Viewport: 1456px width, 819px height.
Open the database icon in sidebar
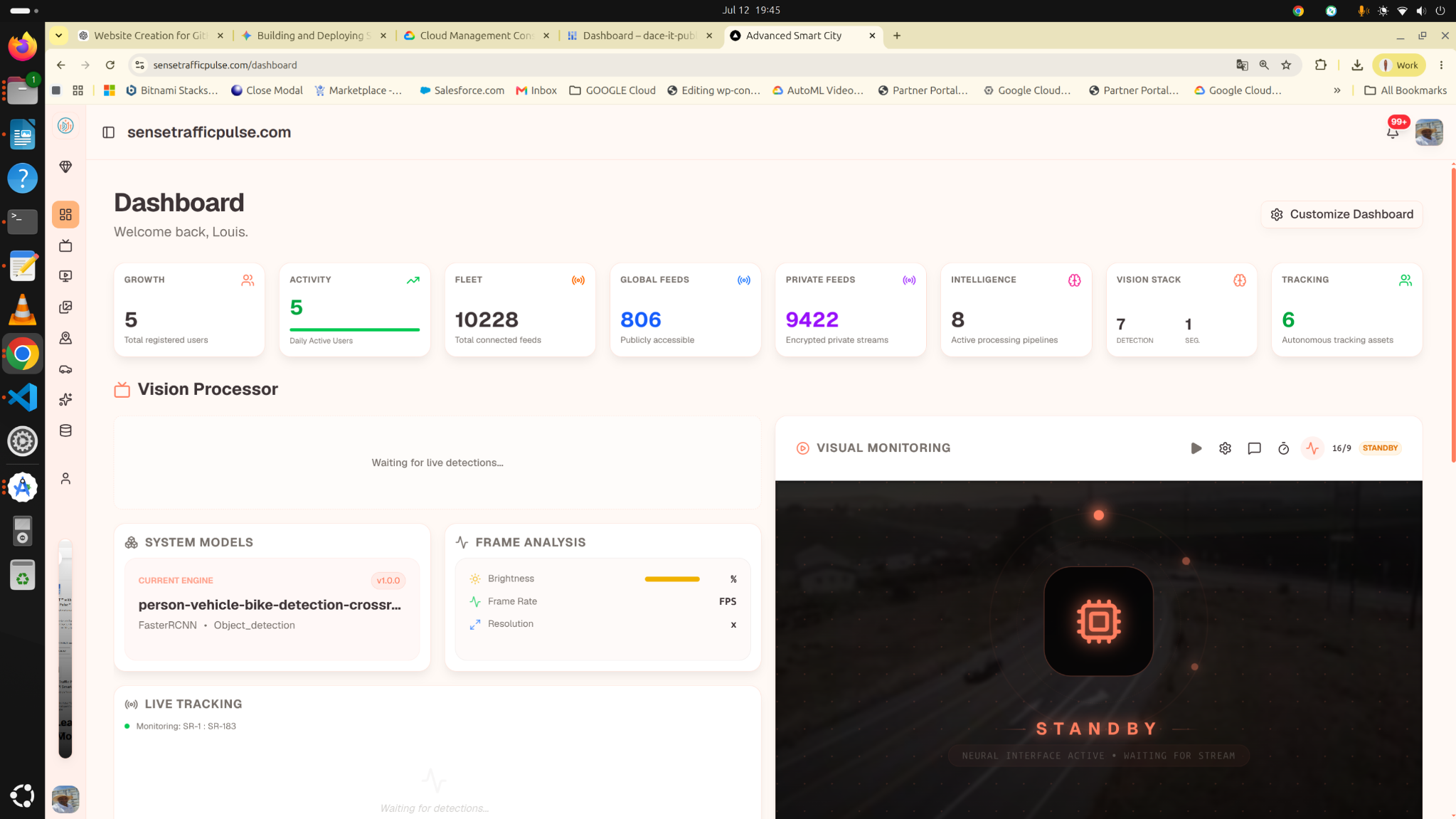[65, 430]
